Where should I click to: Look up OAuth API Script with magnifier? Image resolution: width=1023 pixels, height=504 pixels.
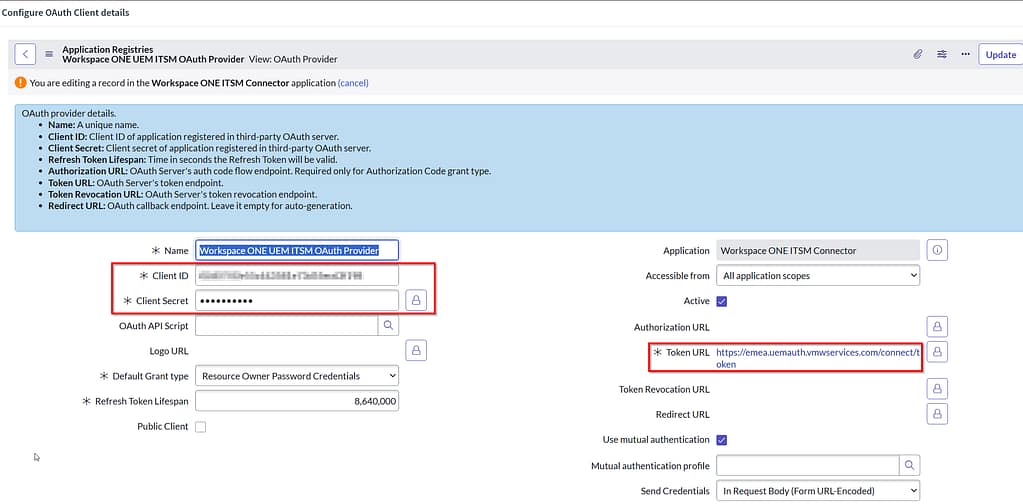[x=388, y=325]
